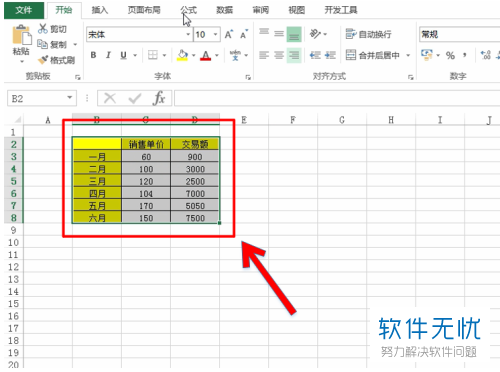Click into the formula bar input
Viewport: 500px width, 372px height.
pos(337,98)
